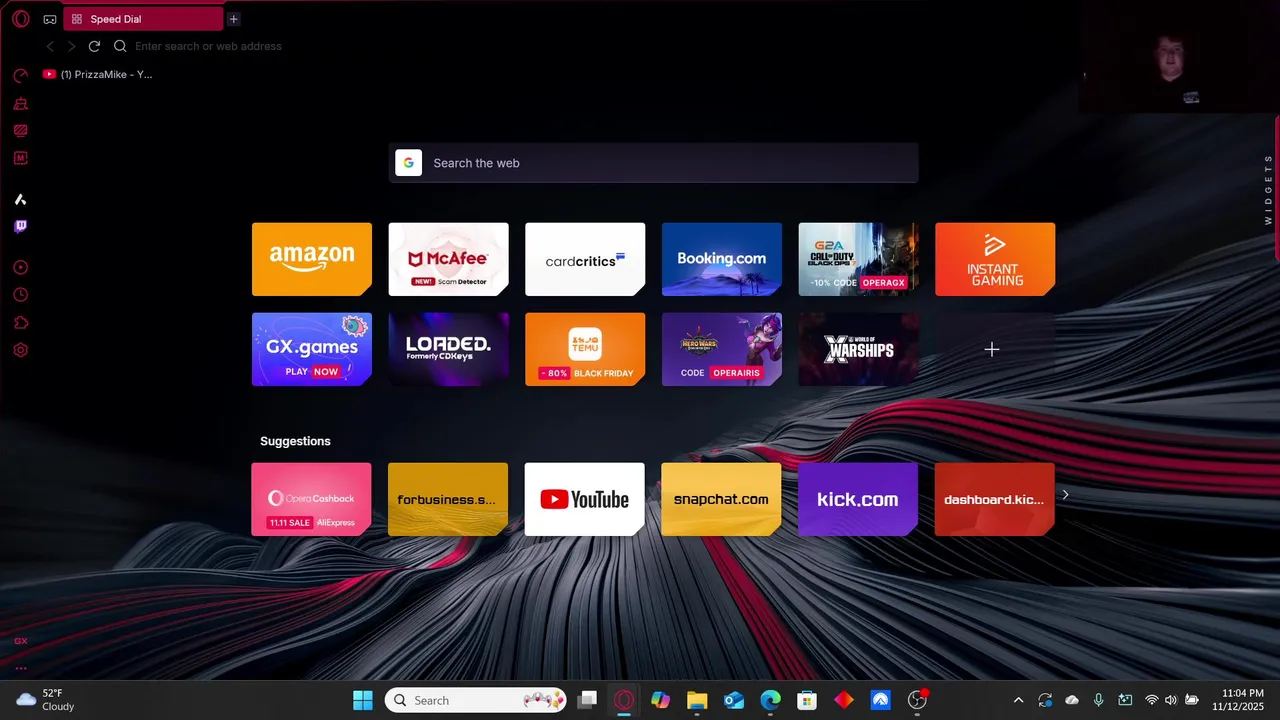Viewport: 1280px width, 720px height.
Task: Open the Hero Wars tile
Action: point(722,349)
